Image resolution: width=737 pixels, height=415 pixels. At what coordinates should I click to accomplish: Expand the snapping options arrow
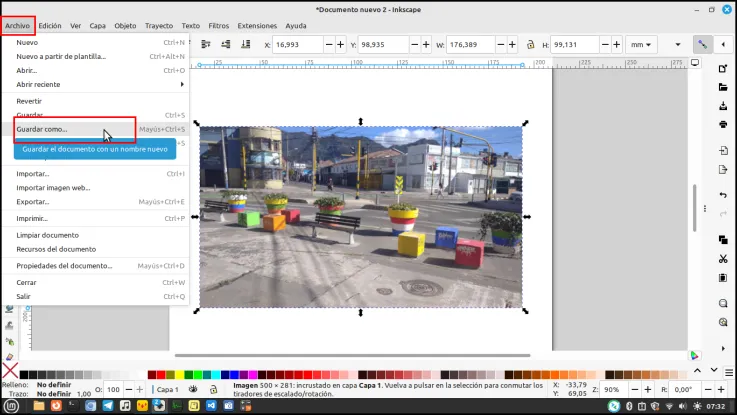click(723, 45)
